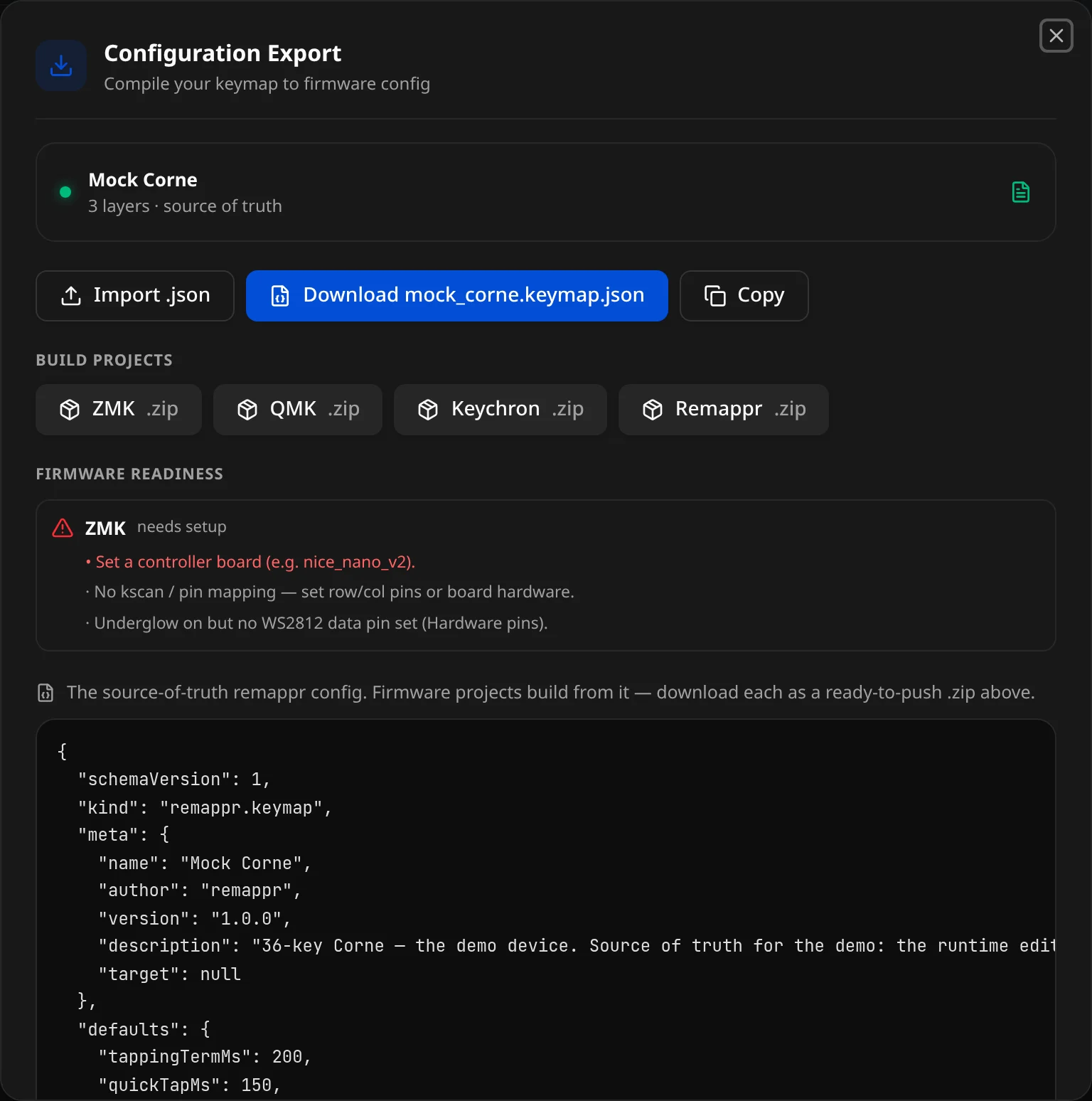The width and height of the screenshot is (1092, 1101).
Task: Click '3 layers · source of truth' subtitle
Action: pos(185,206)
